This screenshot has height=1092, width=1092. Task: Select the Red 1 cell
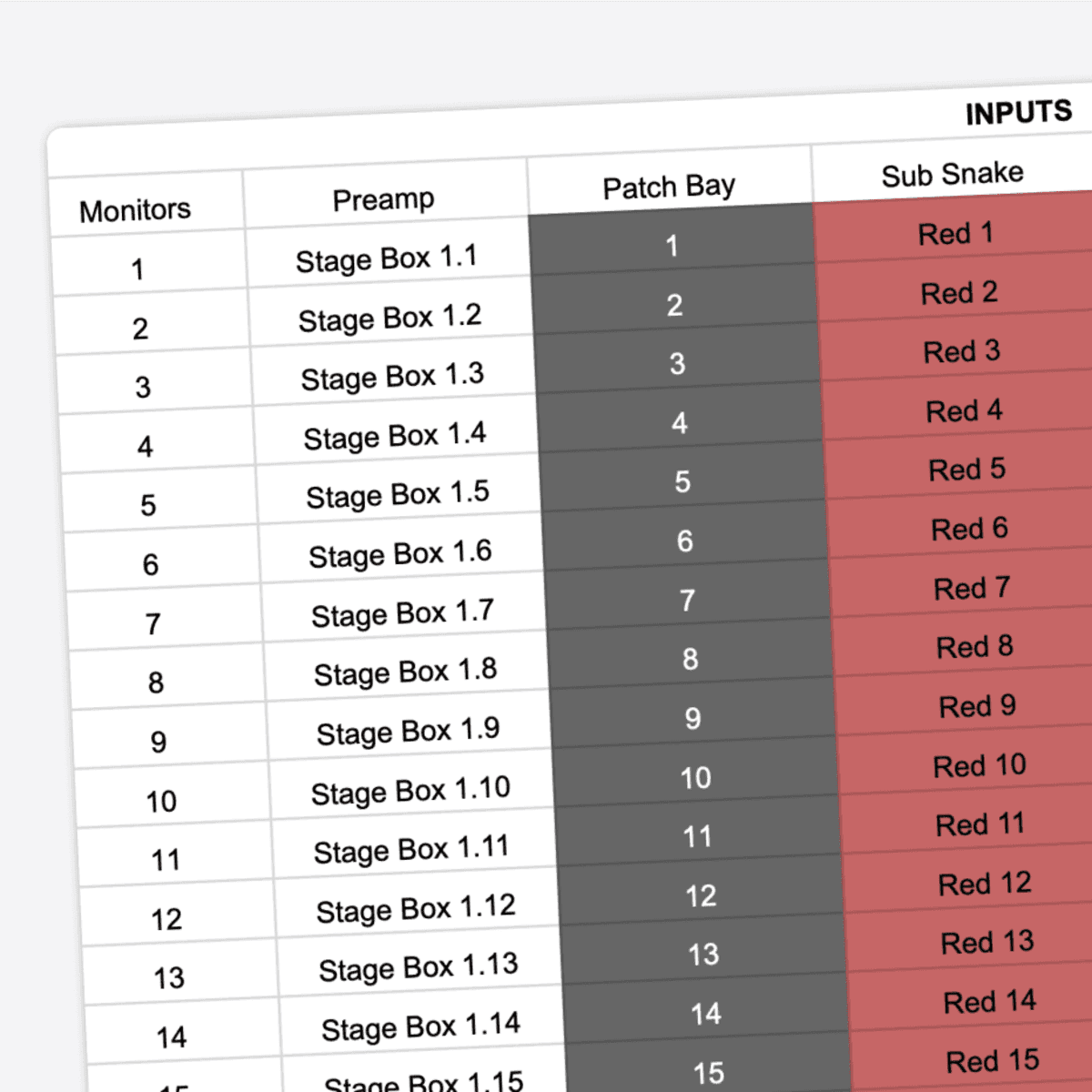(x=955, y=234)
